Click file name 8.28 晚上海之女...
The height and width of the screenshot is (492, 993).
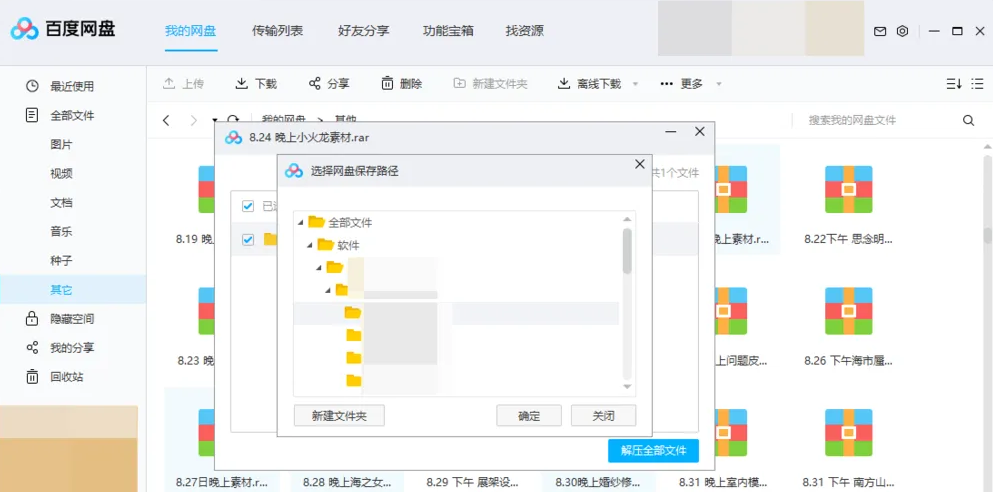347,483
